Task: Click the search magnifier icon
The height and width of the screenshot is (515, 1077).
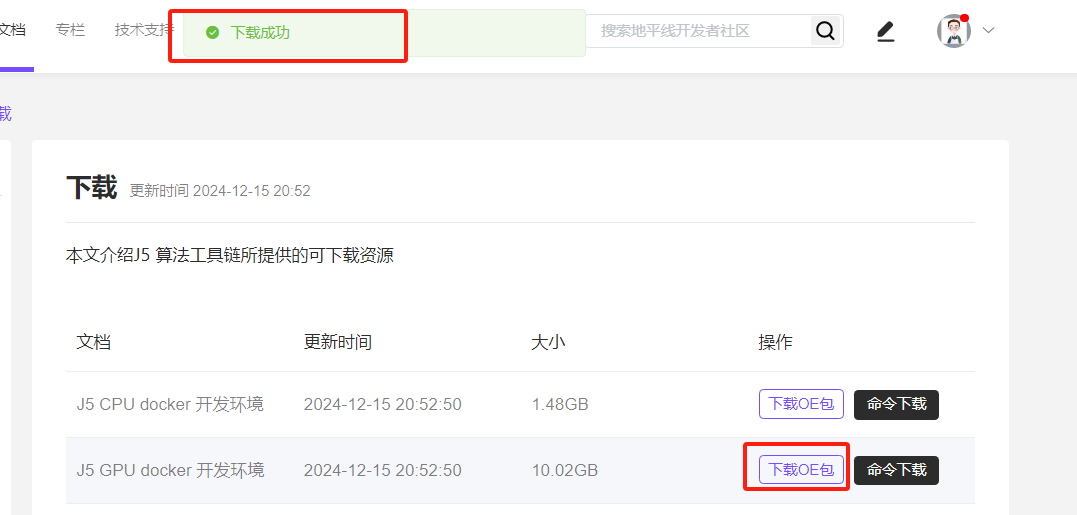Action: [825, 31]
